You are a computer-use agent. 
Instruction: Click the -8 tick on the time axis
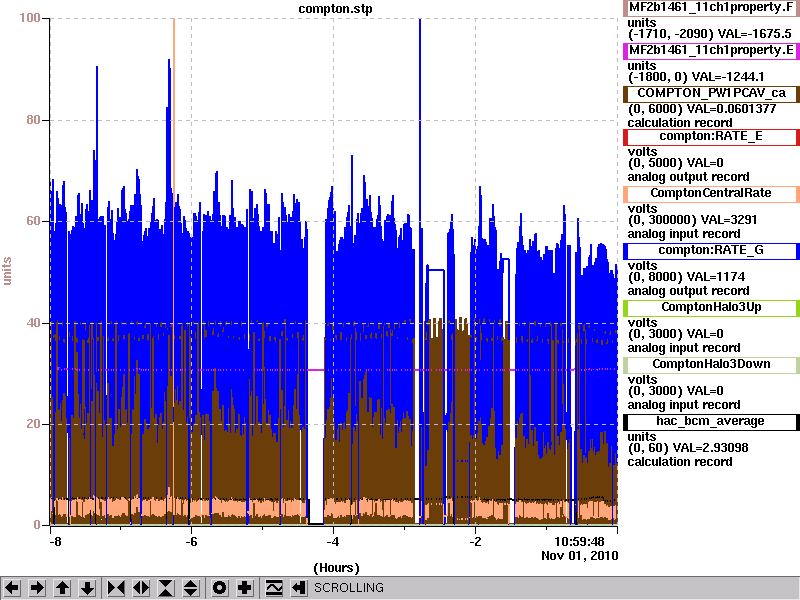[55, 542]
